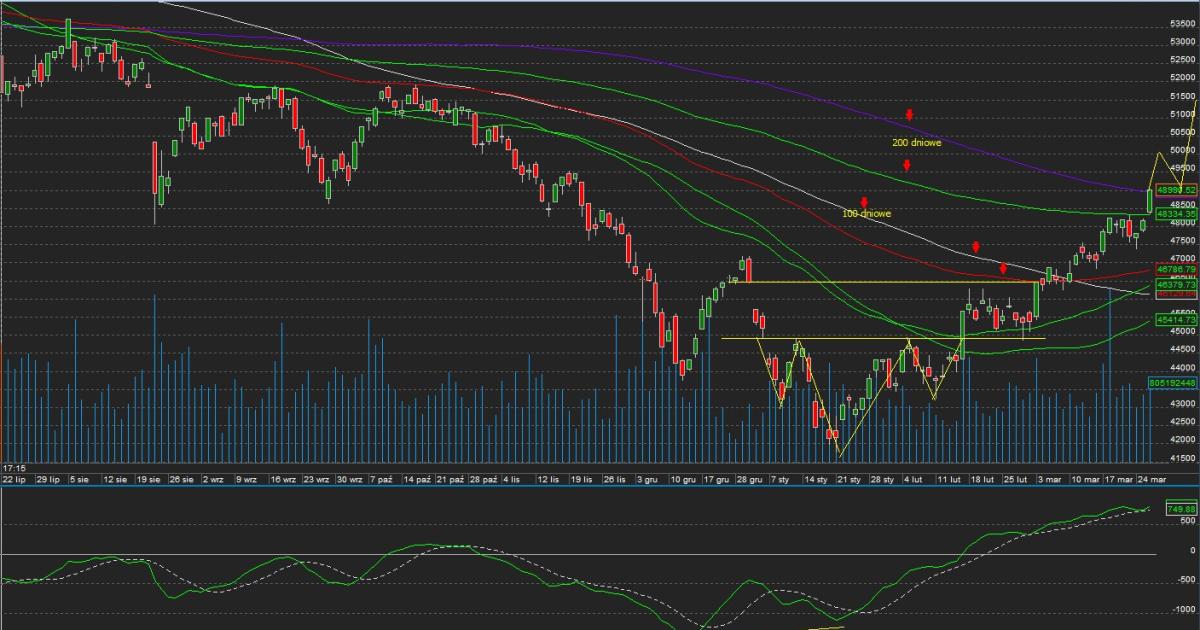1200x630 pixels.
Task: Click the red arrow above "200 dniowe"
Action: [909, 115]
